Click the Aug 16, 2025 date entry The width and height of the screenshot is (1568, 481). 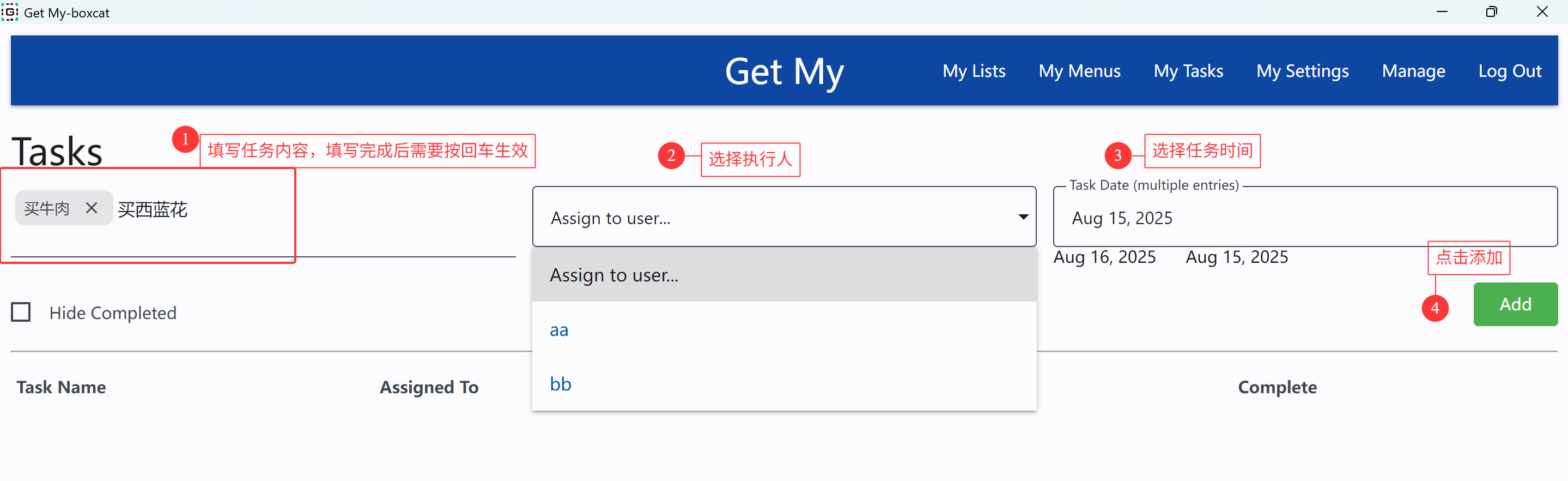tap(1104, 257)
